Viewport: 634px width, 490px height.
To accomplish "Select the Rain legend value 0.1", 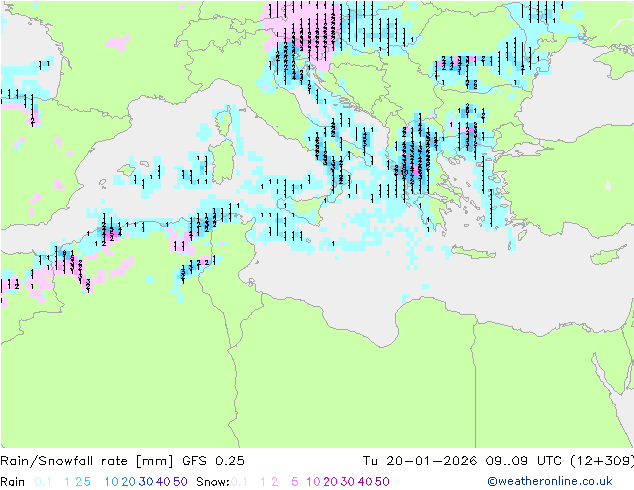I will [43, 482].
